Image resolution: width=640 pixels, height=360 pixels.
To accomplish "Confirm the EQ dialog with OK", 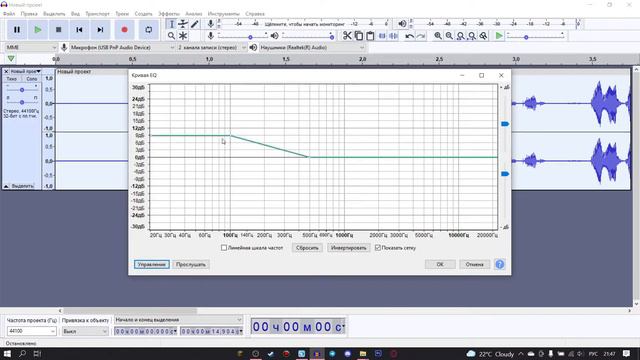I will [440, 264].
